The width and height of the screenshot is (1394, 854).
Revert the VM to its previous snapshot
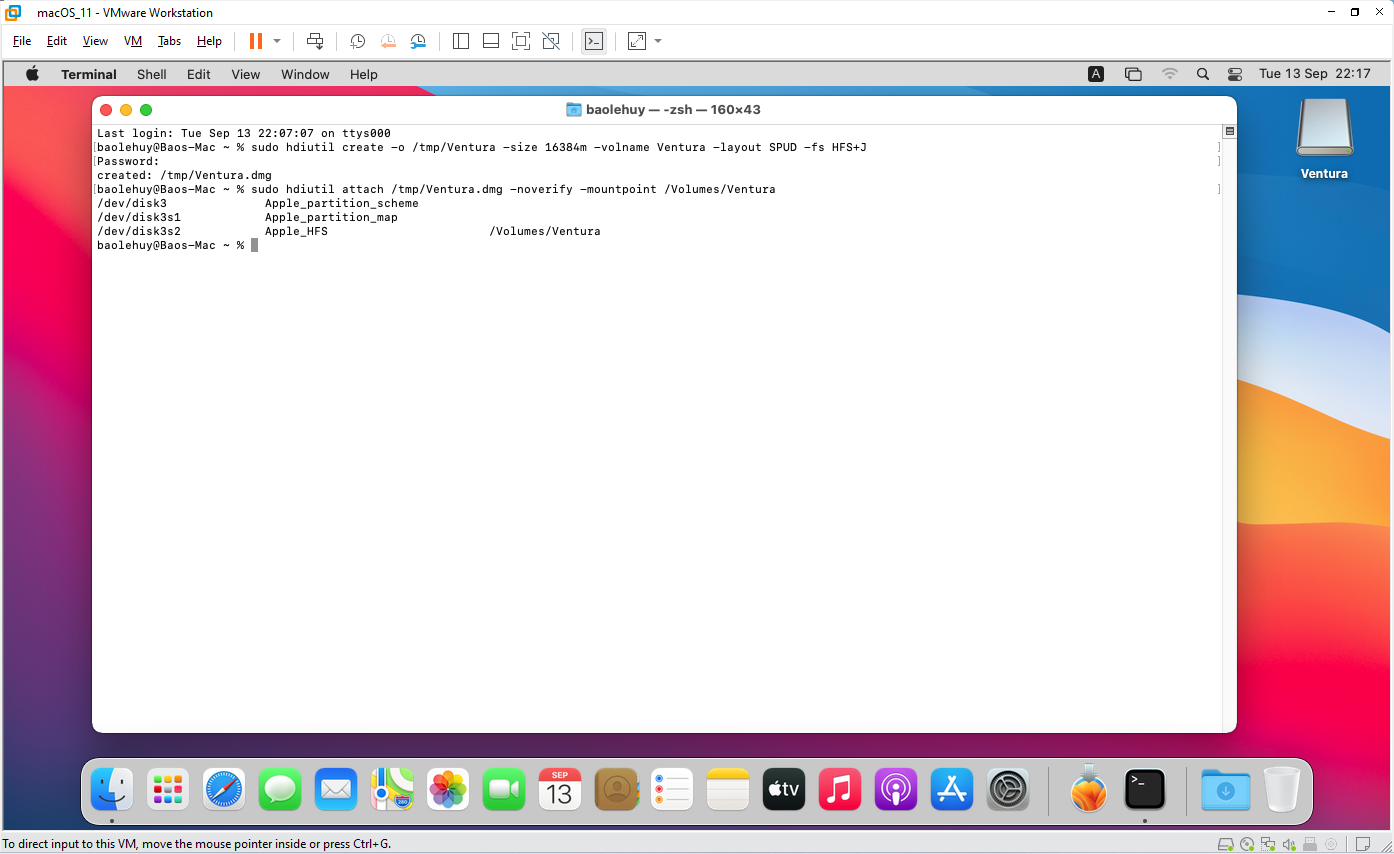[388, 41]
